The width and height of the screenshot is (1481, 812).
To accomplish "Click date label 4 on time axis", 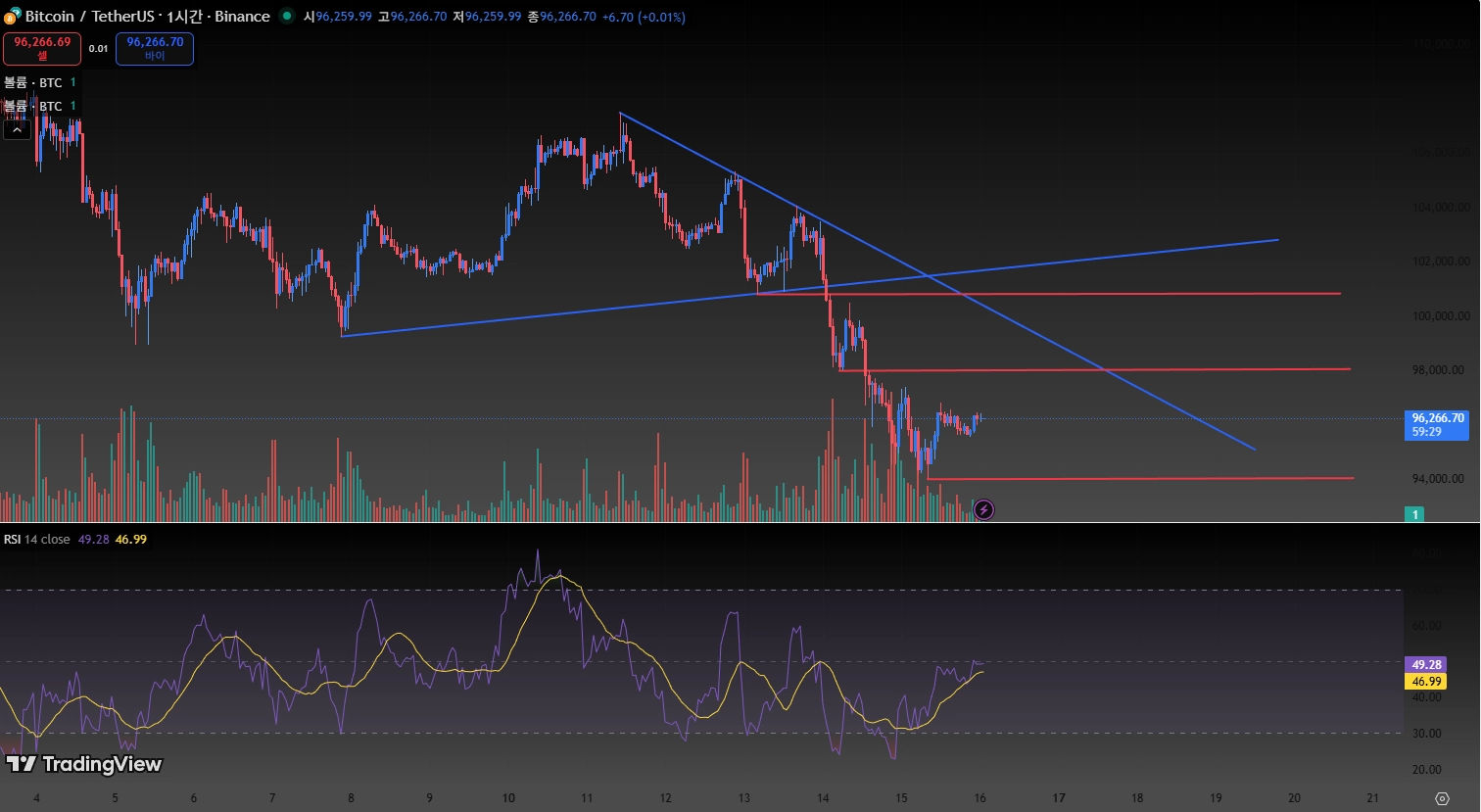I will coord(37,798).
